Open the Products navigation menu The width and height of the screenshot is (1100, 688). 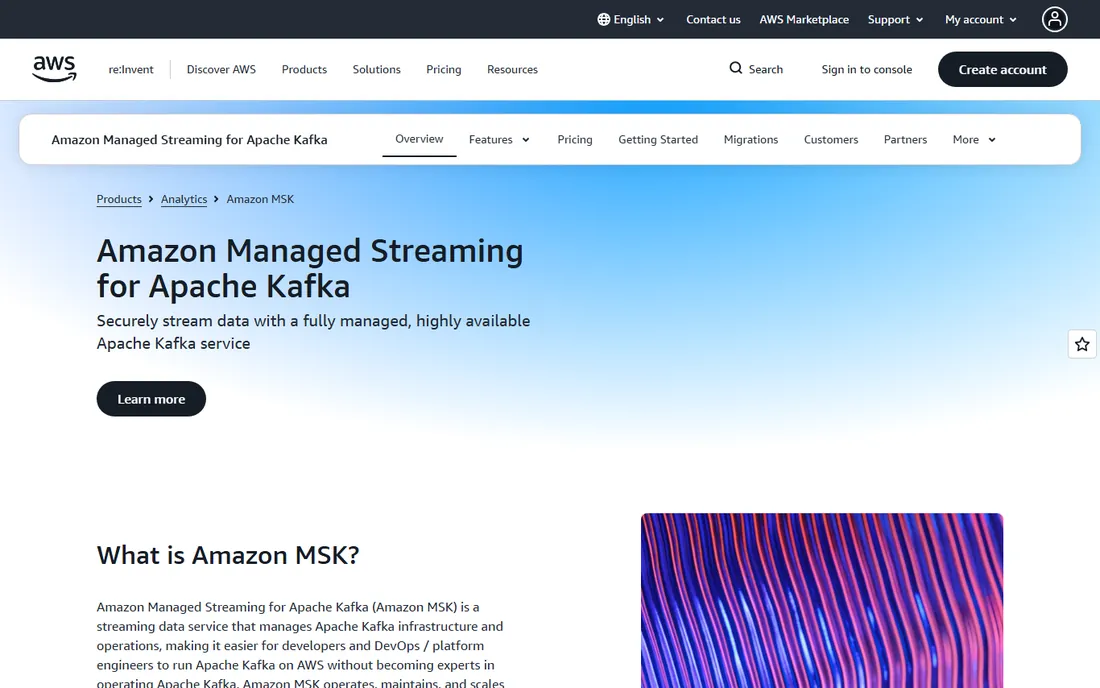[304, 69]
